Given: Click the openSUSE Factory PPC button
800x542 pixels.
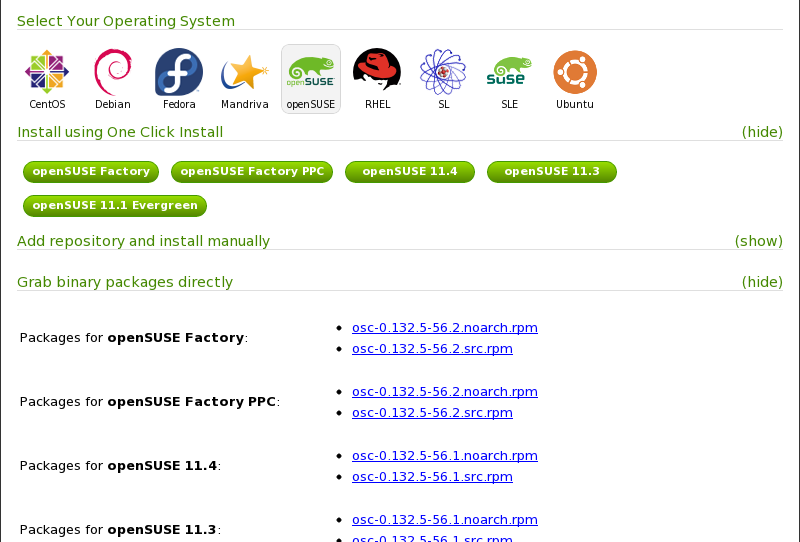Looking at the screenshot, I should click(x=252, y=172).
